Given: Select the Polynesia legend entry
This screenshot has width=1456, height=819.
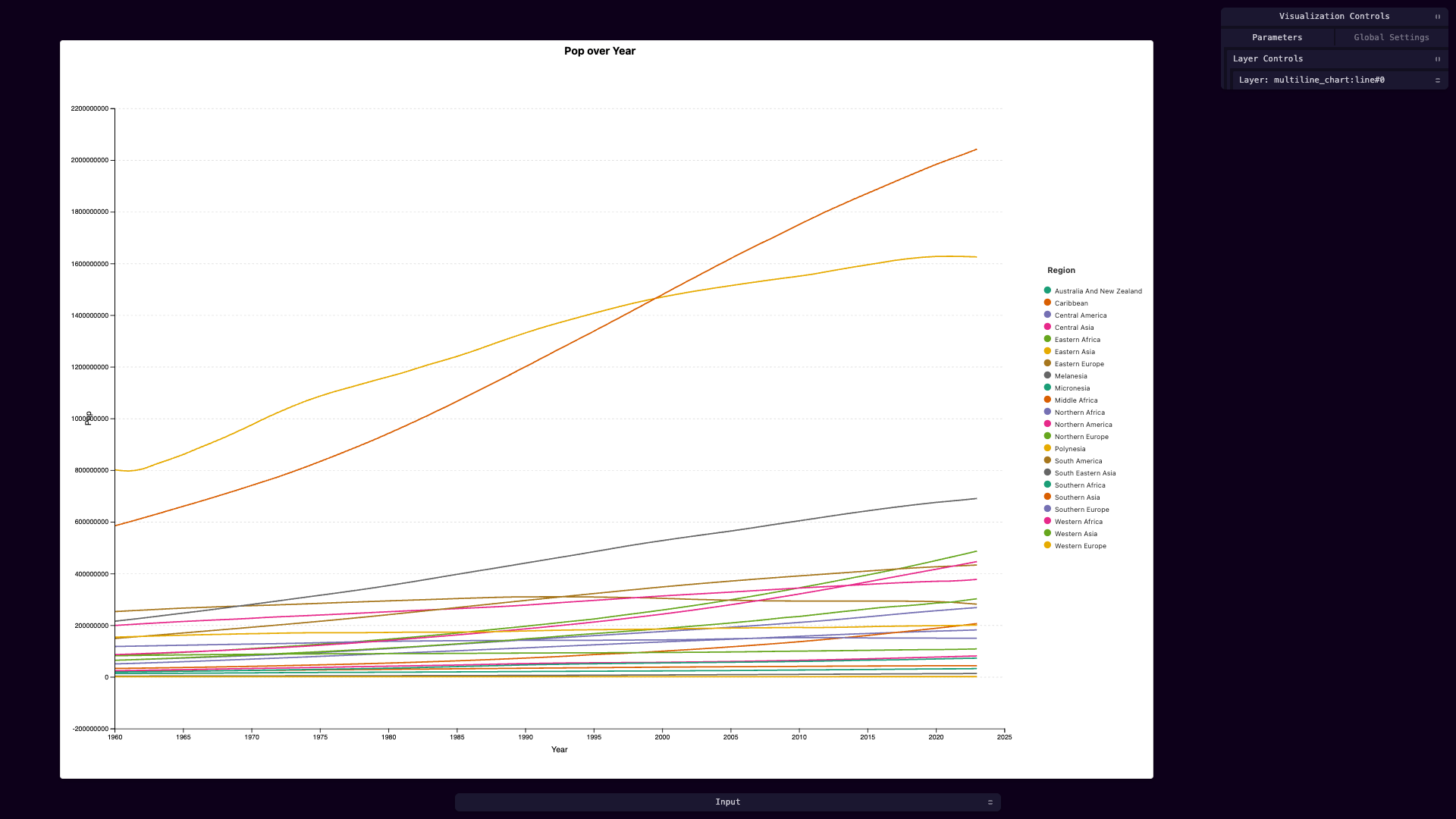Looking at the screenshot, I should point(1065,449).
